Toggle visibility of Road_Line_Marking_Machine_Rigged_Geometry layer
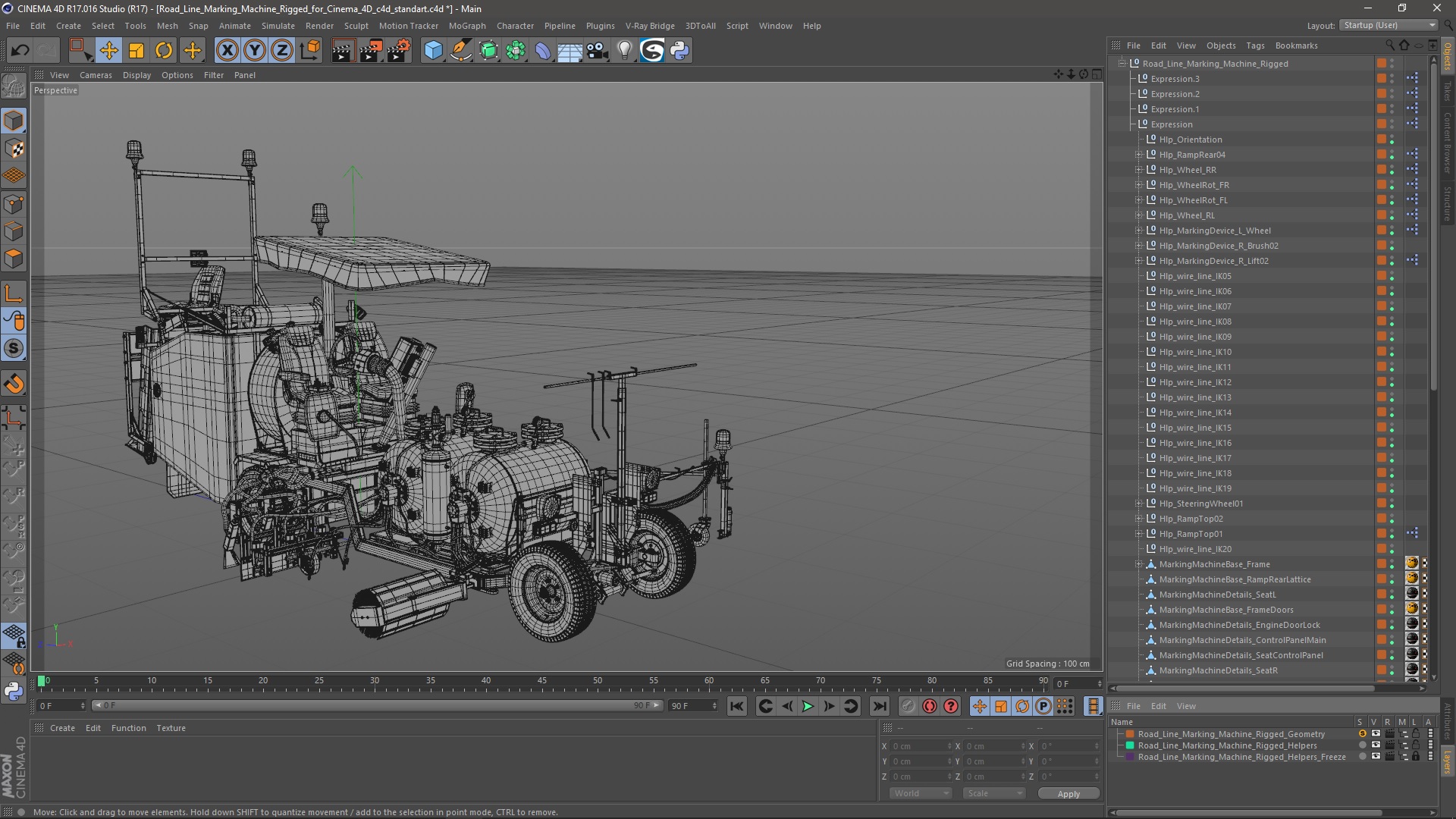Viewport: 1456px width, 819px height. (1376, 734)
